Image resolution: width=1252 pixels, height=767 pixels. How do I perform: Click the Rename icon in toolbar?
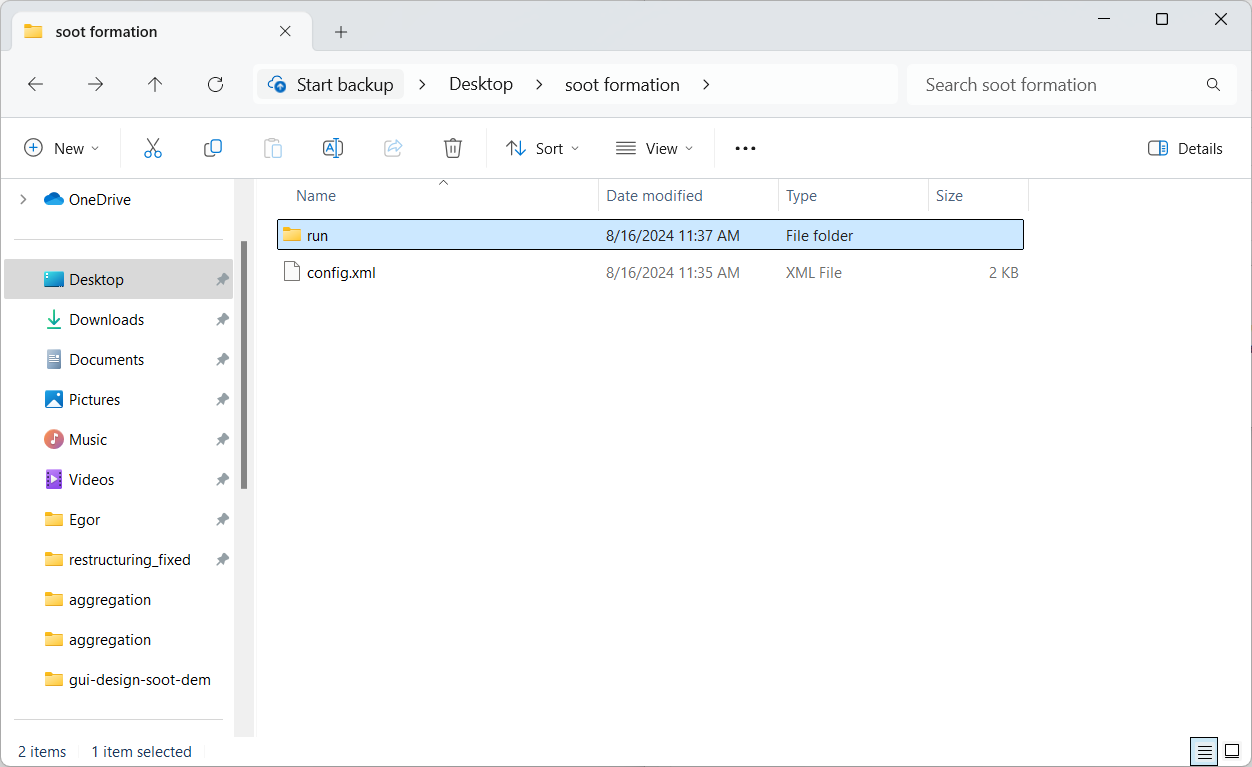point(333,148)
